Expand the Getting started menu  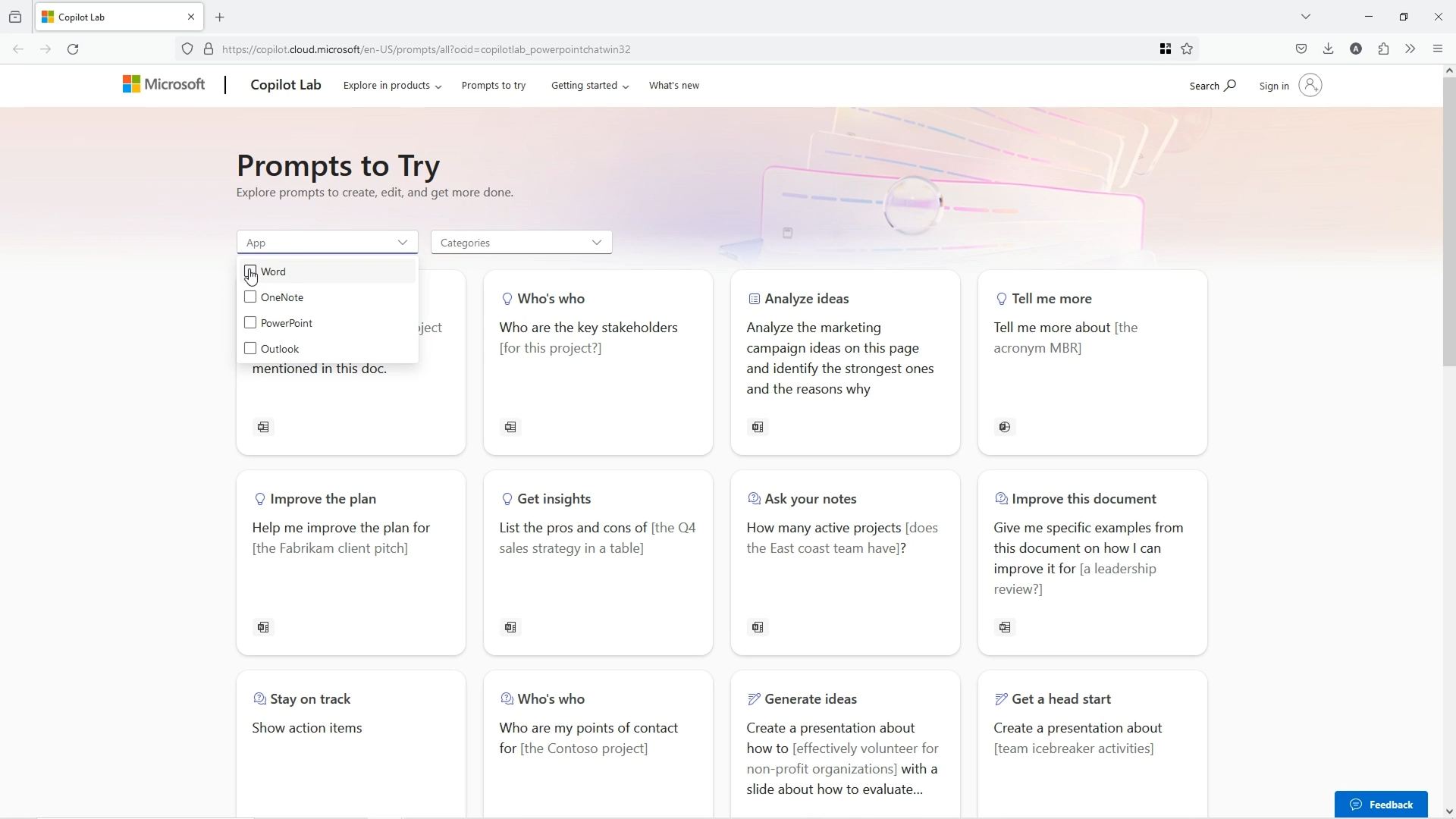tap(589, 86)
